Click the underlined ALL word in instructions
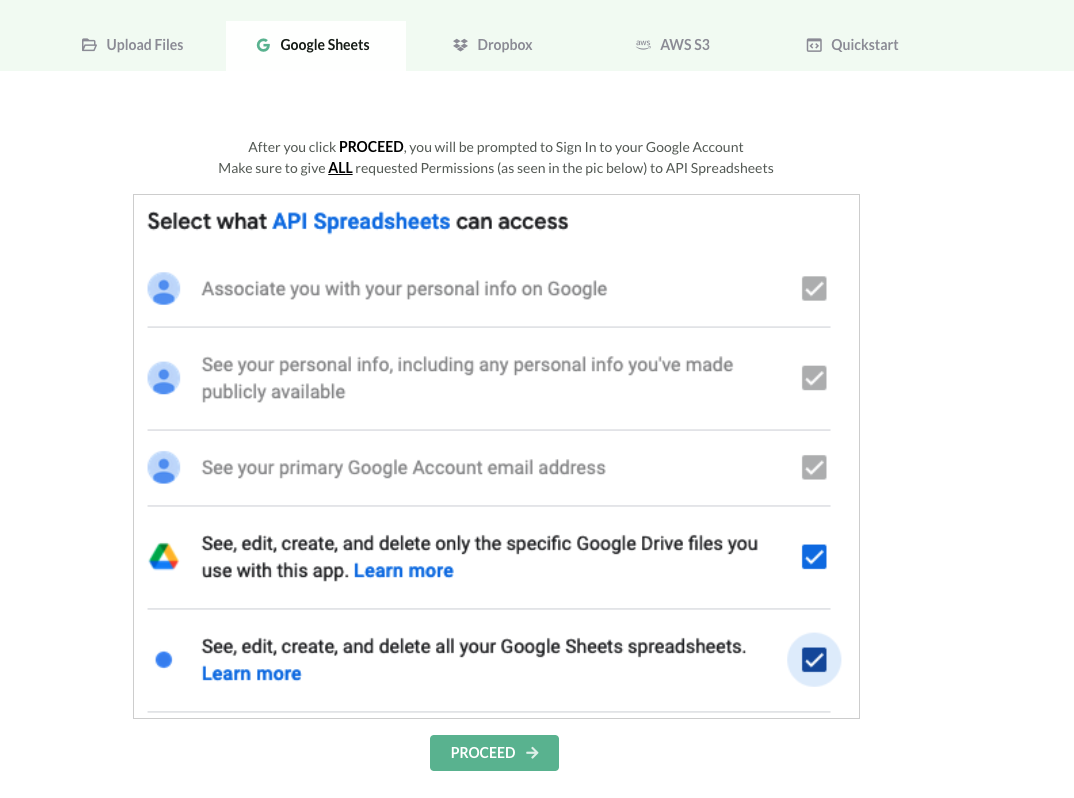 (x=340, y=169)
